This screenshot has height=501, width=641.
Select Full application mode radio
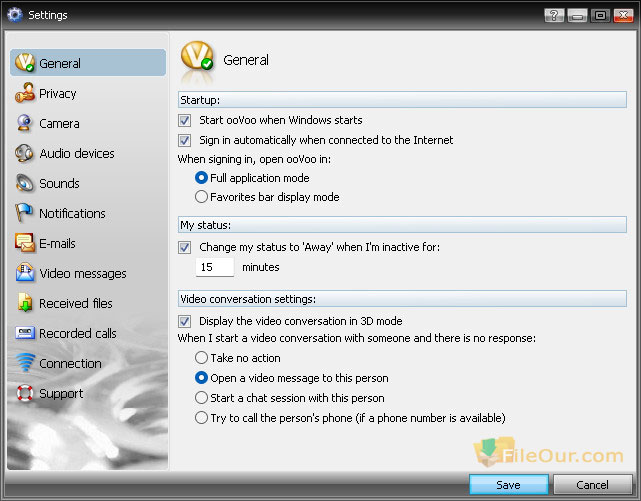click(x=201, y=177)
